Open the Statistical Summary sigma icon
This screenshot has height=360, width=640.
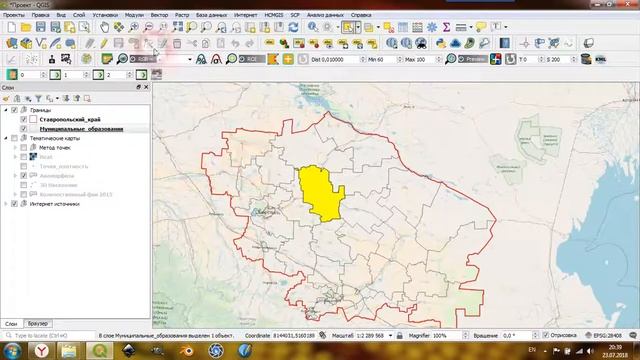446,27
